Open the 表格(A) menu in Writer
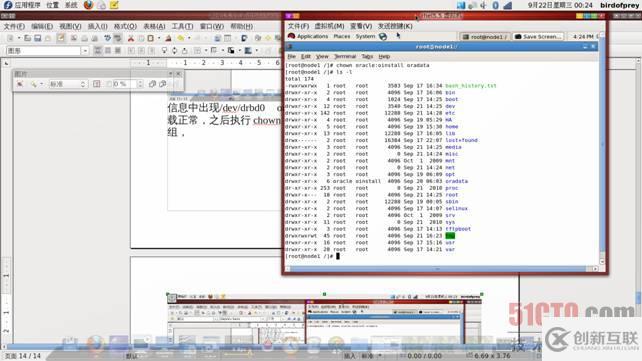Image resolution: width=642 pixels, height=361 pixels. (154, 26)
